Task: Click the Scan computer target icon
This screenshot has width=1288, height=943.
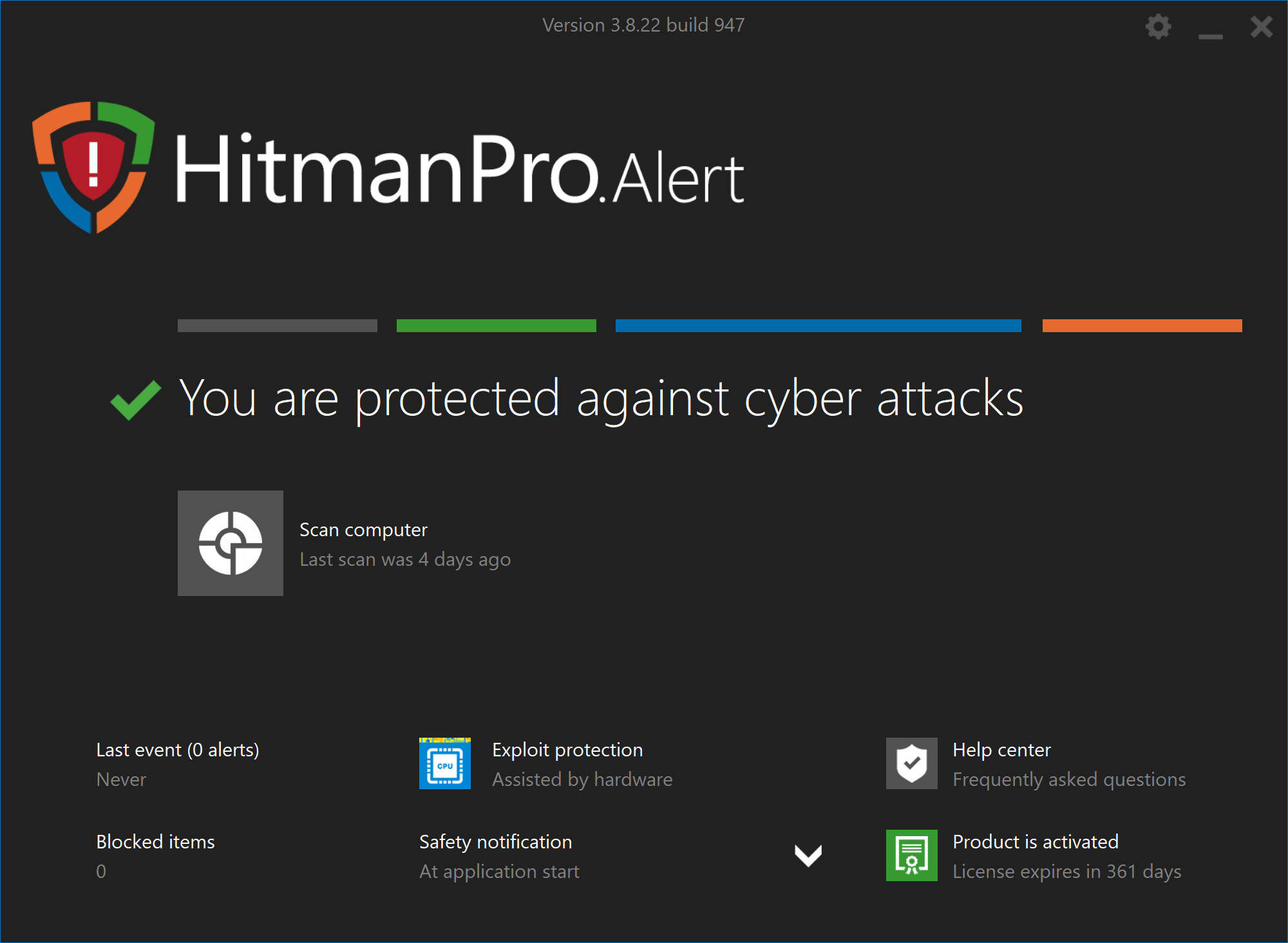Action: tap(231, 543)
